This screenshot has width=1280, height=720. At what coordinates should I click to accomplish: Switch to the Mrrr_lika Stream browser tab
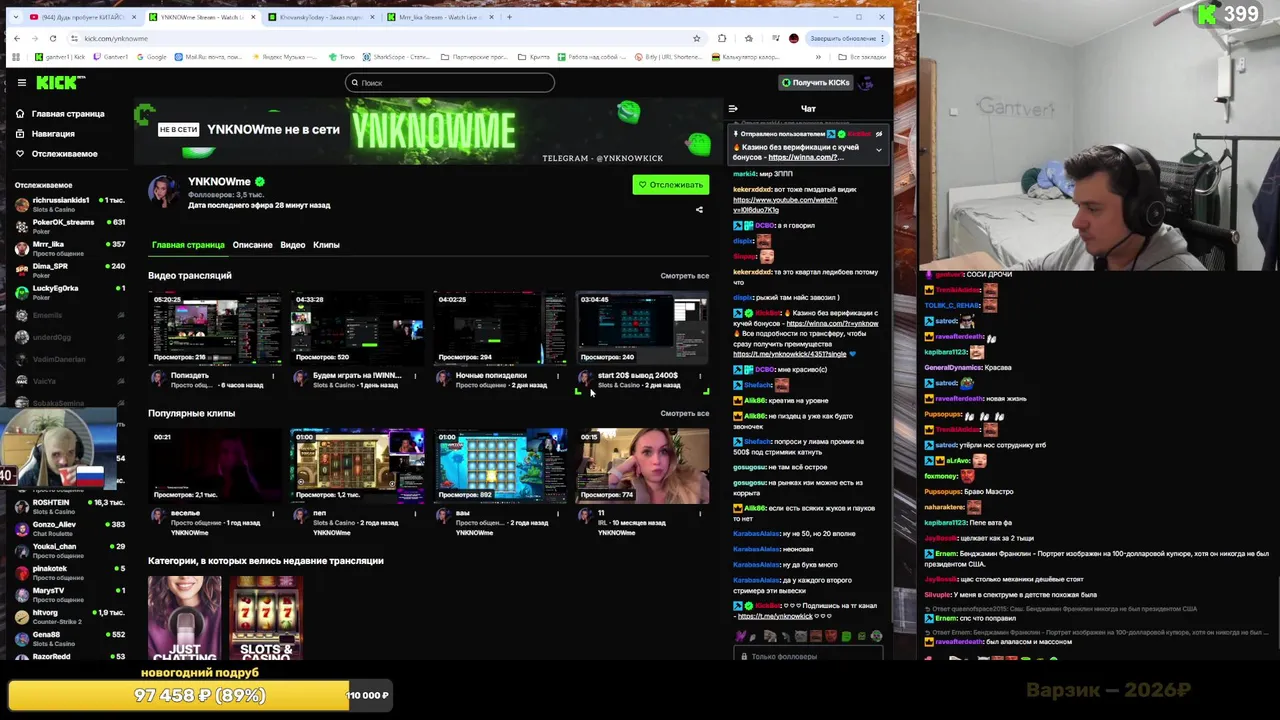[x=438, y=17]
